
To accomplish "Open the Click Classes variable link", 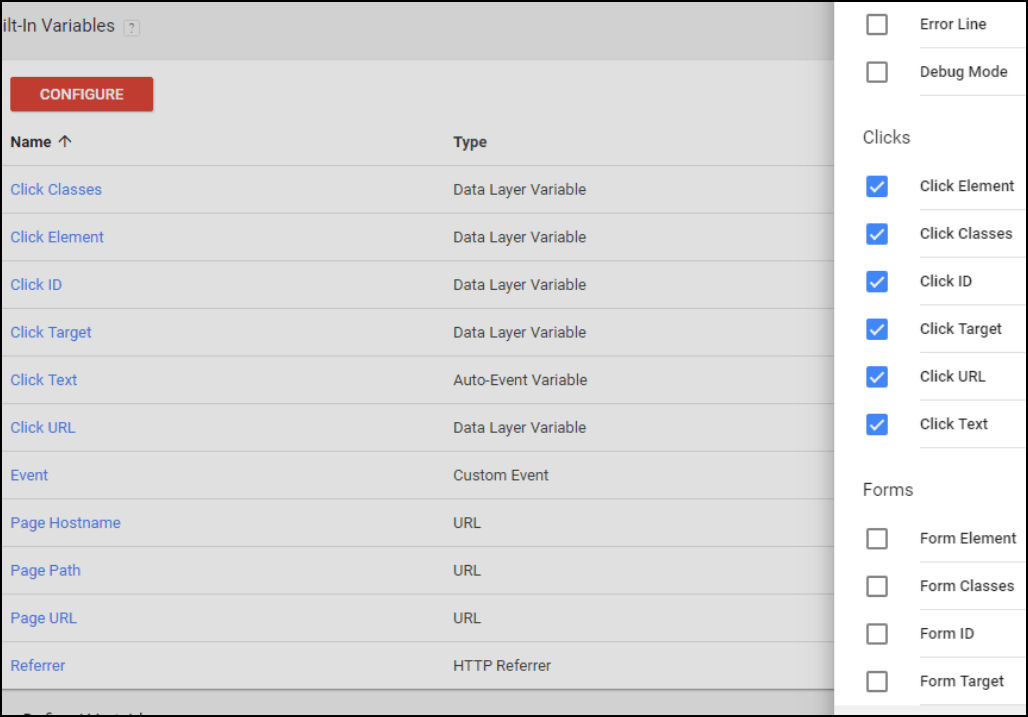I will click(56, 189).
